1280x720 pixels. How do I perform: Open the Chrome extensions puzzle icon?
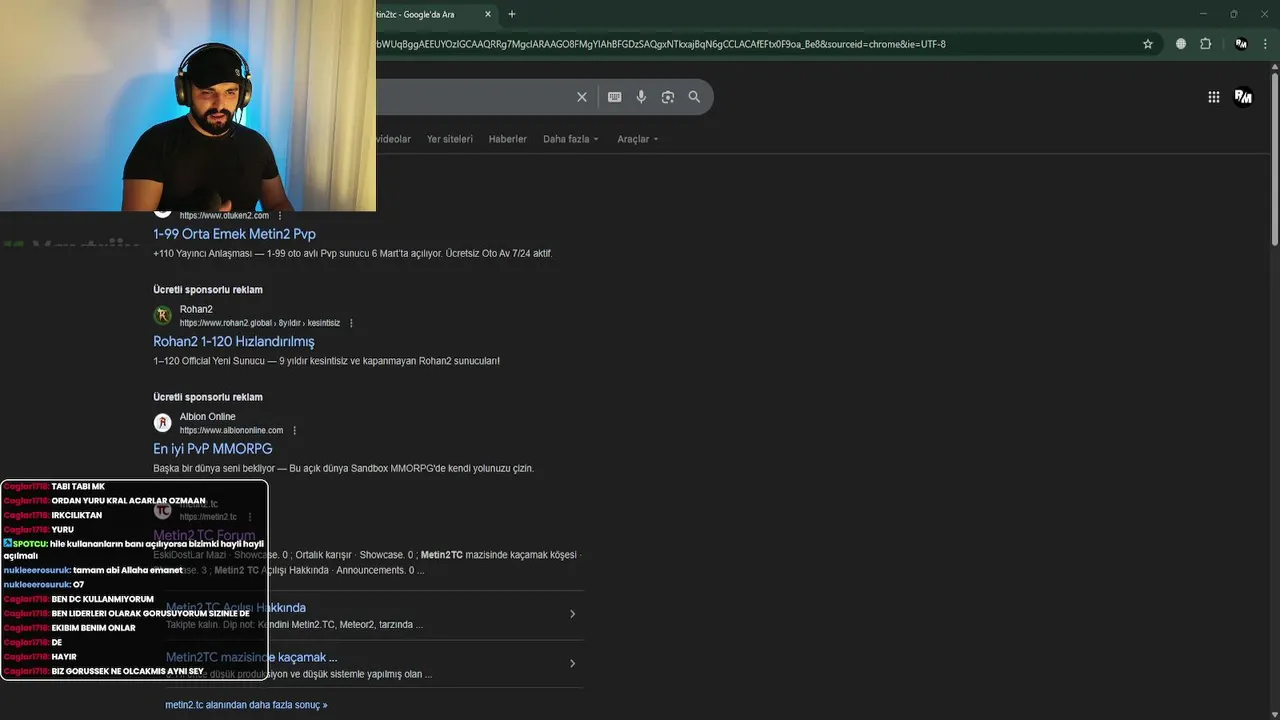pos(1205,44)
